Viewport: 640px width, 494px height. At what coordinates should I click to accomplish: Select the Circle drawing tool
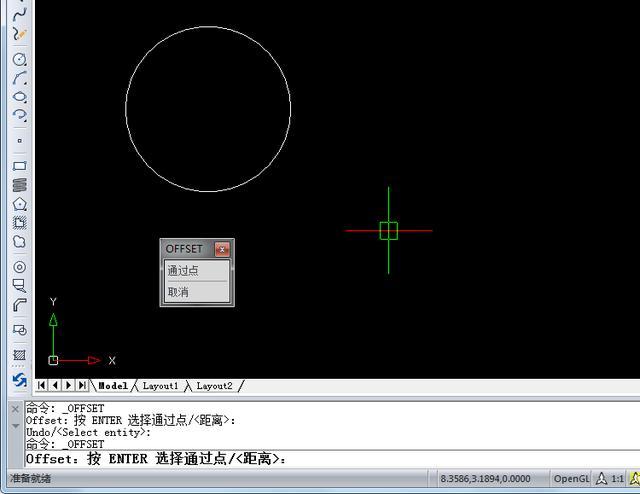19,59
